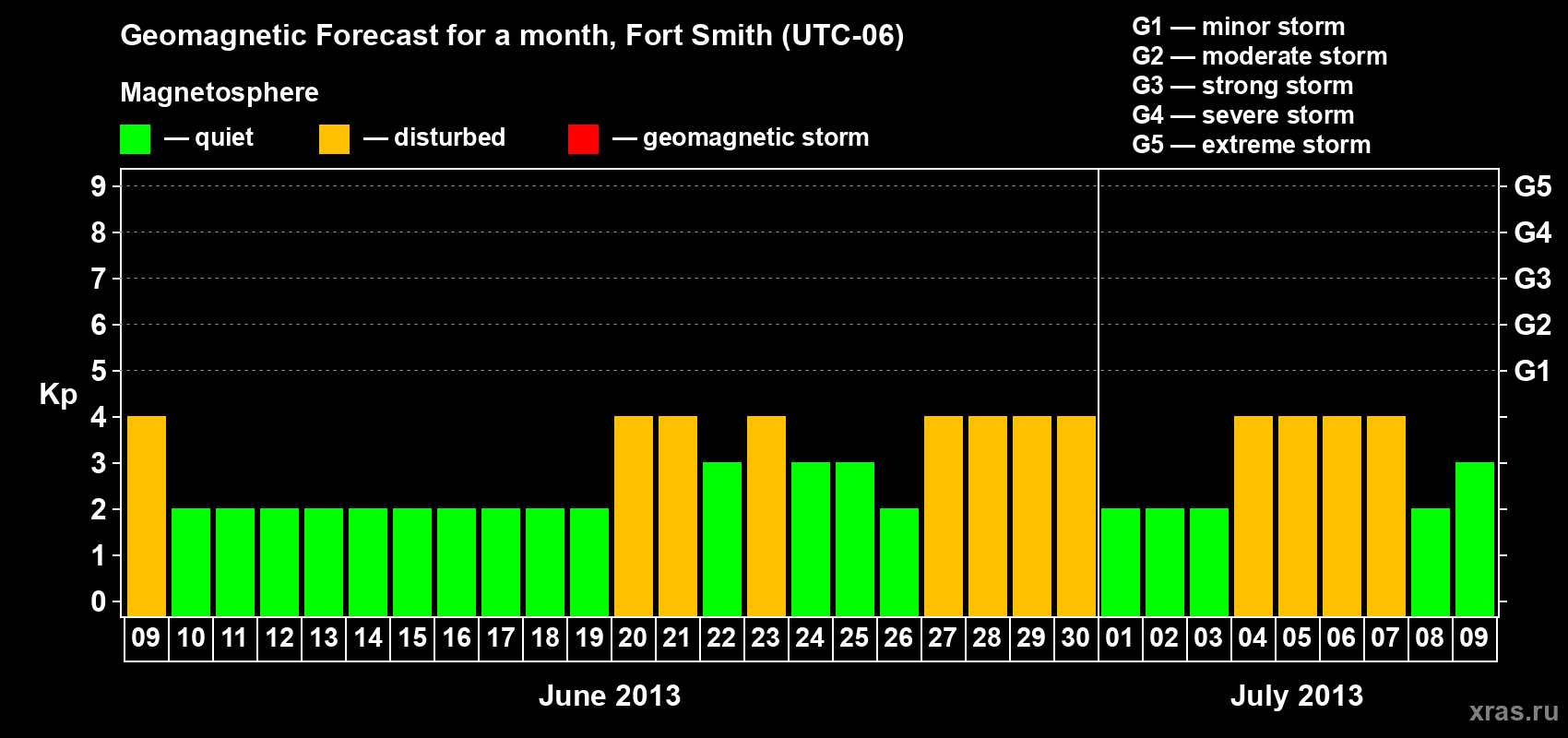1568x738 pixels.
Task: Click the green bar for July 01
Action: (1121, 563)
